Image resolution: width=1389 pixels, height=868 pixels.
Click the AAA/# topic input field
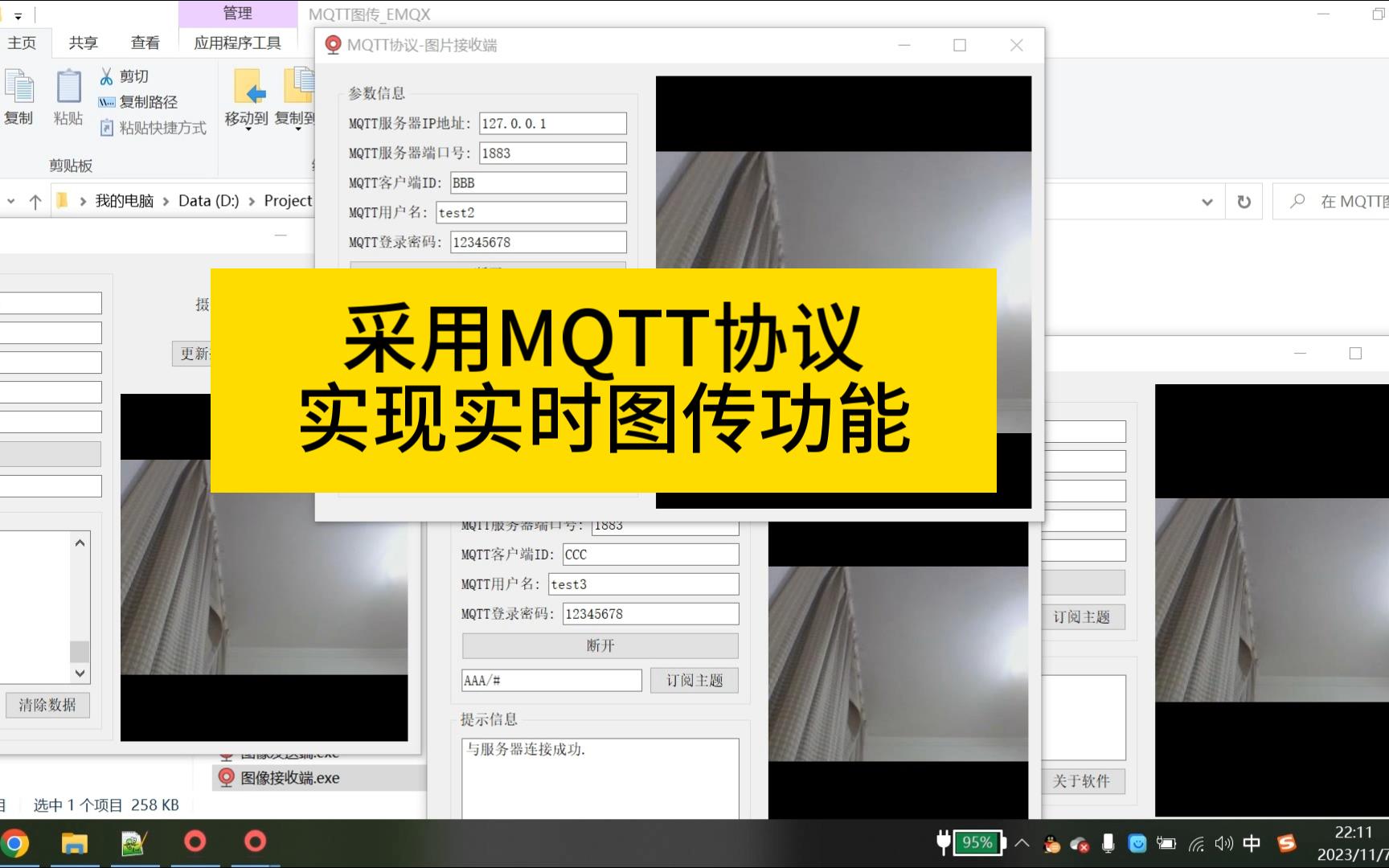tap(551, 680)
